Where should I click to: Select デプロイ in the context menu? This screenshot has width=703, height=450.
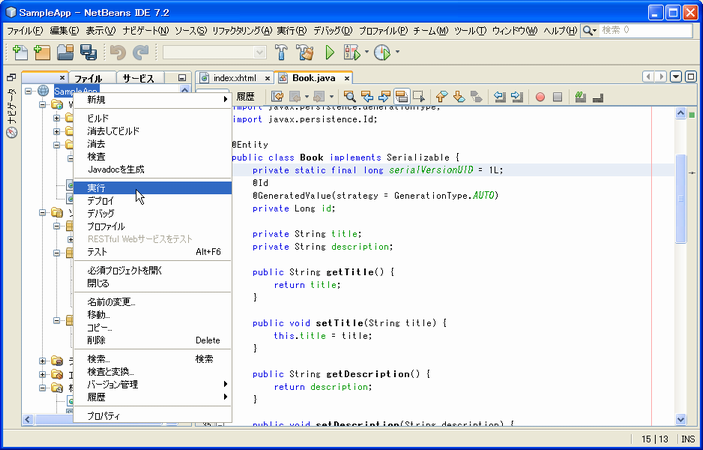tap(152, 201)
